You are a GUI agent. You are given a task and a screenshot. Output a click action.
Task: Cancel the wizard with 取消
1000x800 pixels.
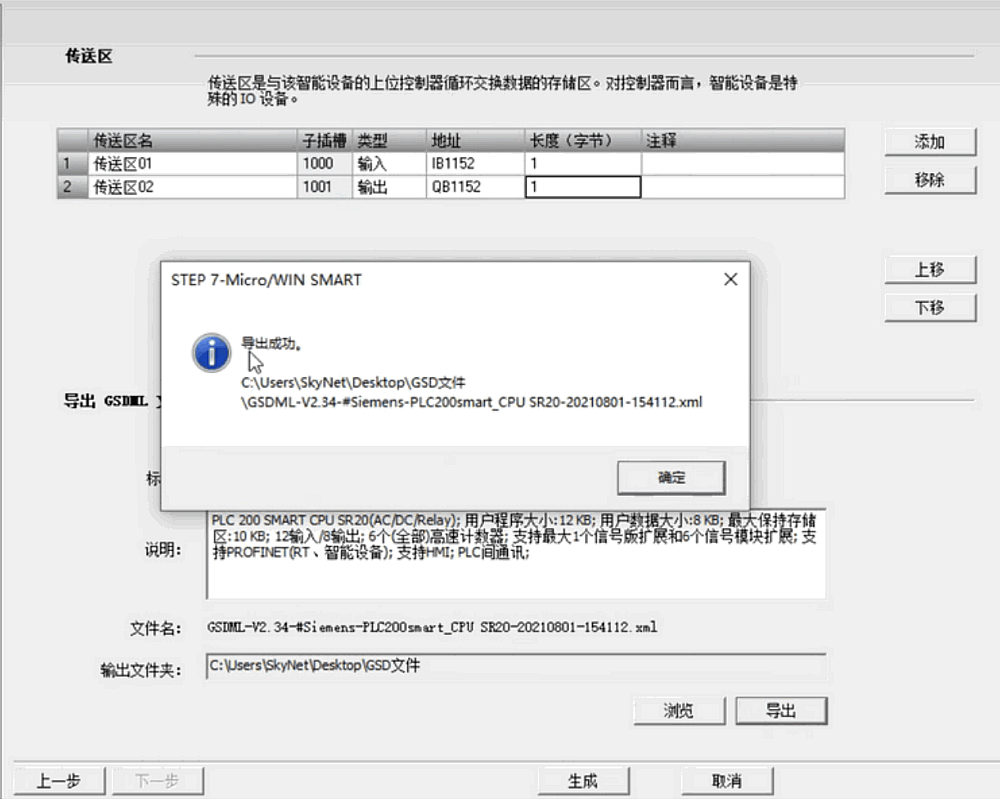click(x=727, y=781)
